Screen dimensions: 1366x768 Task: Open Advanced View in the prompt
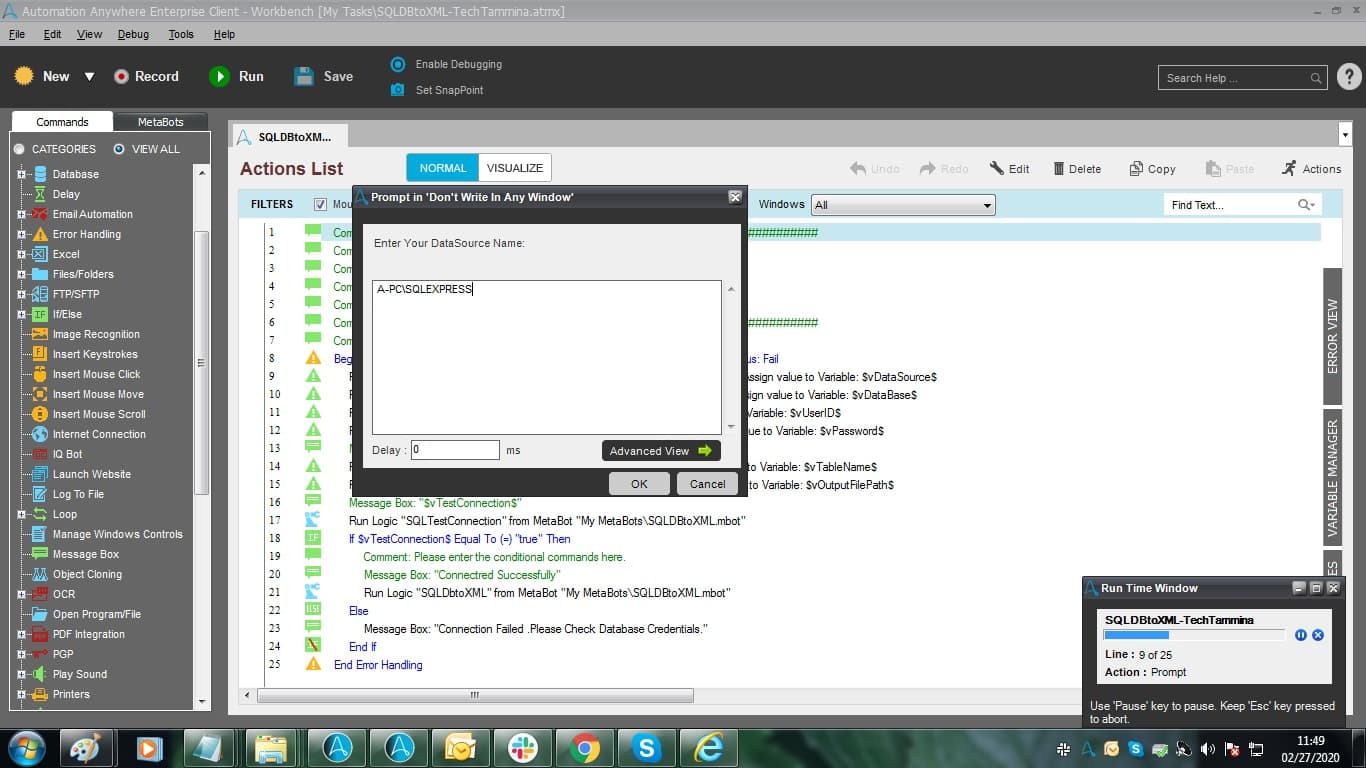coord(661,451)
